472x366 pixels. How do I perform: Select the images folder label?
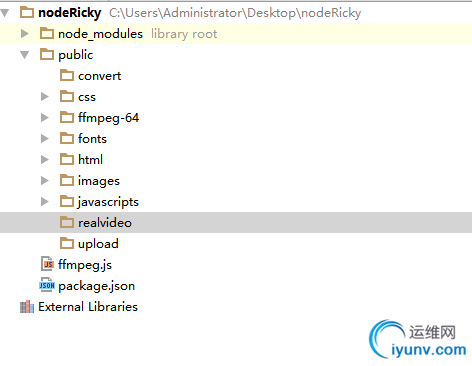pos(99,181)
